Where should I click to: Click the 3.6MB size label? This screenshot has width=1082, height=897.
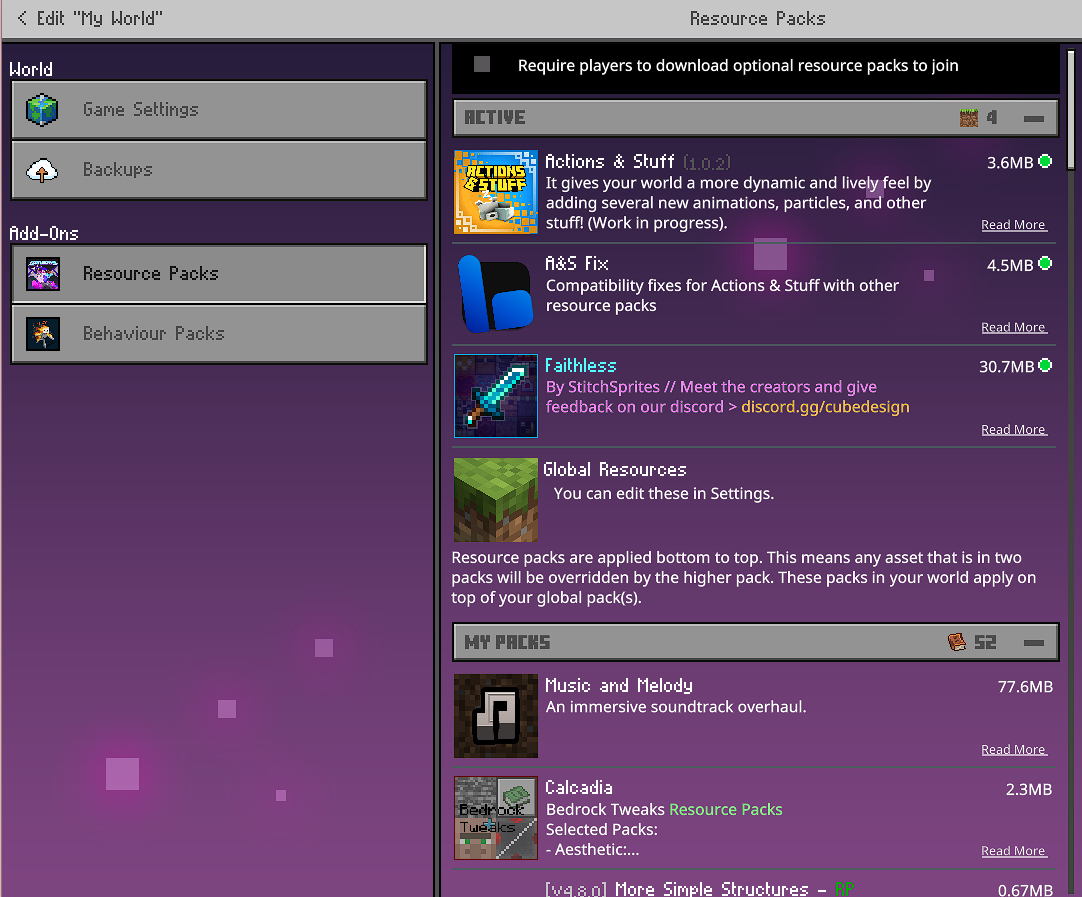1010,163
